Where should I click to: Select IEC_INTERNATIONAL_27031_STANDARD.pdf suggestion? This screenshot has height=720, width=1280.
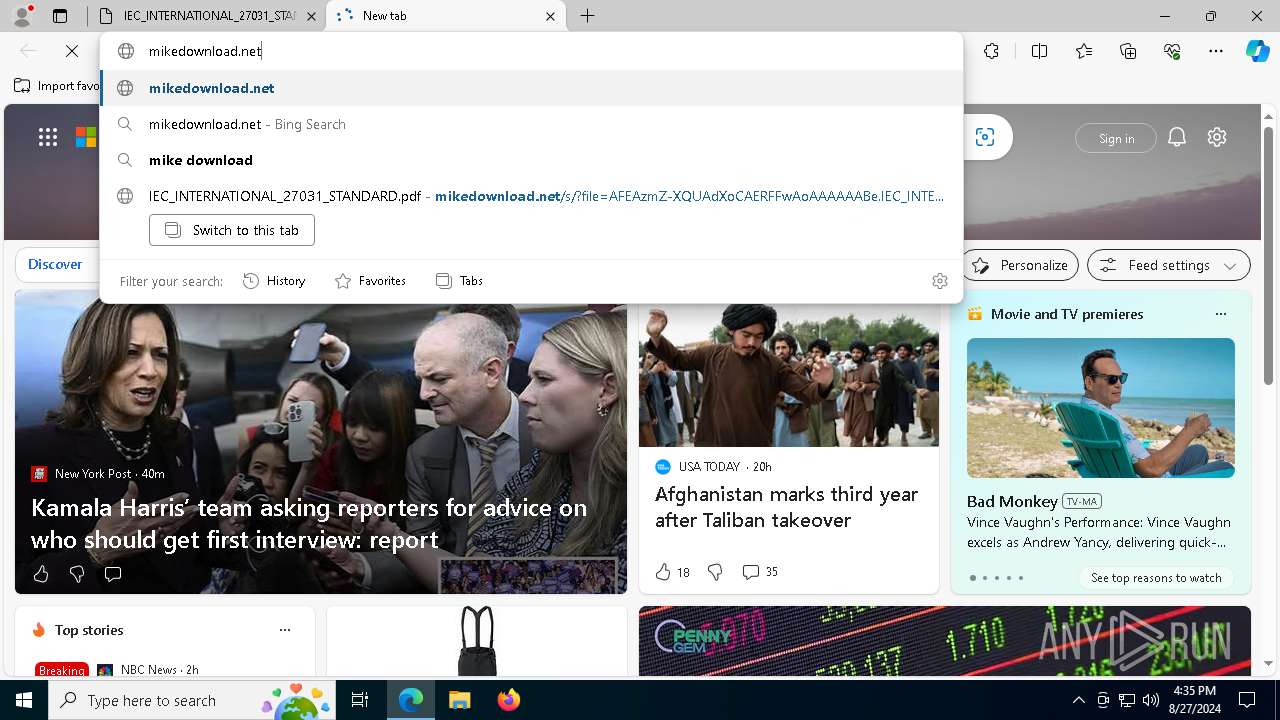[x=531, y=196]
